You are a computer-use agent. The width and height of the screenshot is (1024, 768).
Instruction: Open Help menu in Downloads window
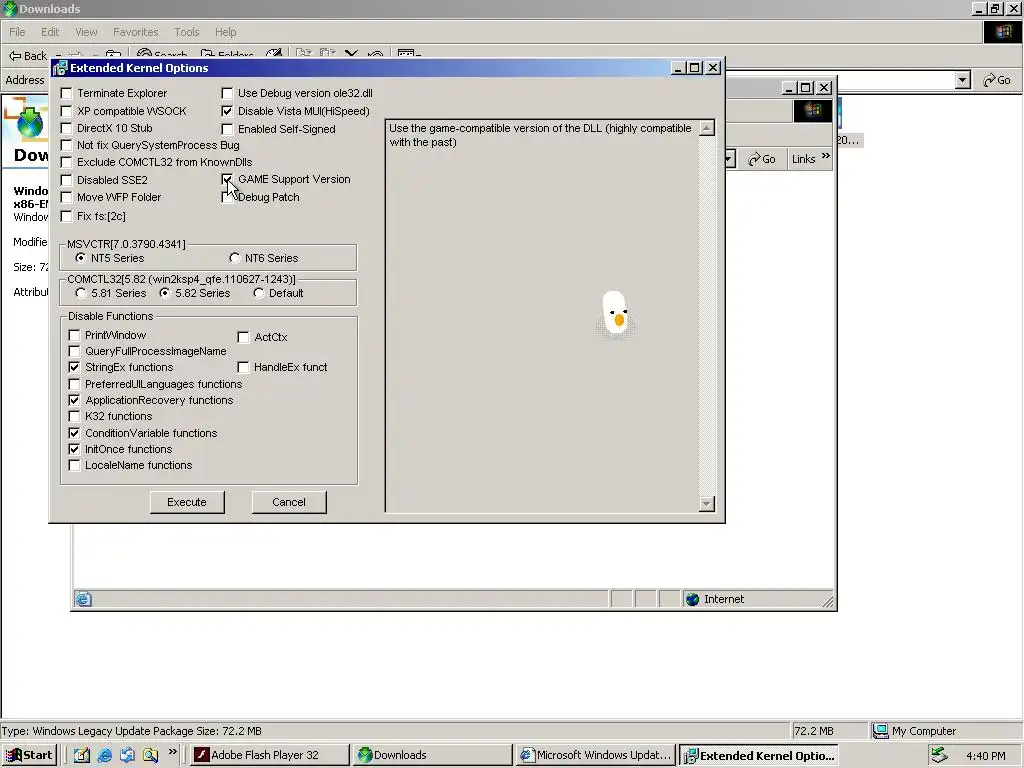click(x=225, y=32)
